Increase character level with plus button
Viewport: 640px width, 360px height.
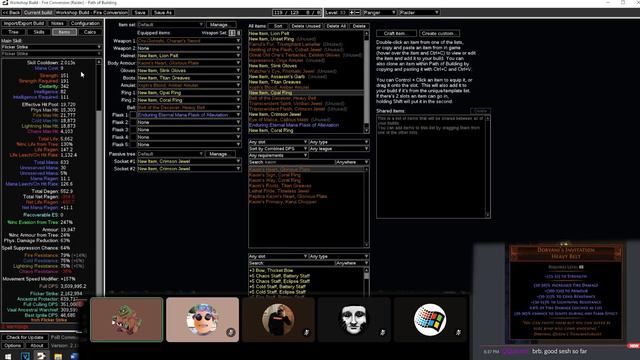pyautogui.click(x=351, y=13)
